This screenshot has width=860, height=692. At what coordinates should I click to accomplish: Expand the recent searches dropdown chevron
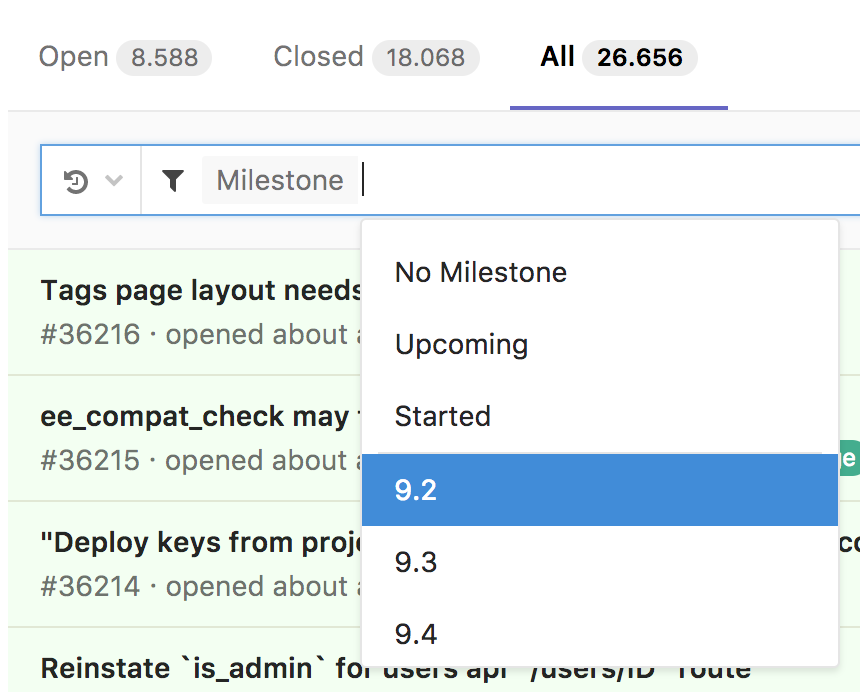pyautogui.click(x=114, y=180)
